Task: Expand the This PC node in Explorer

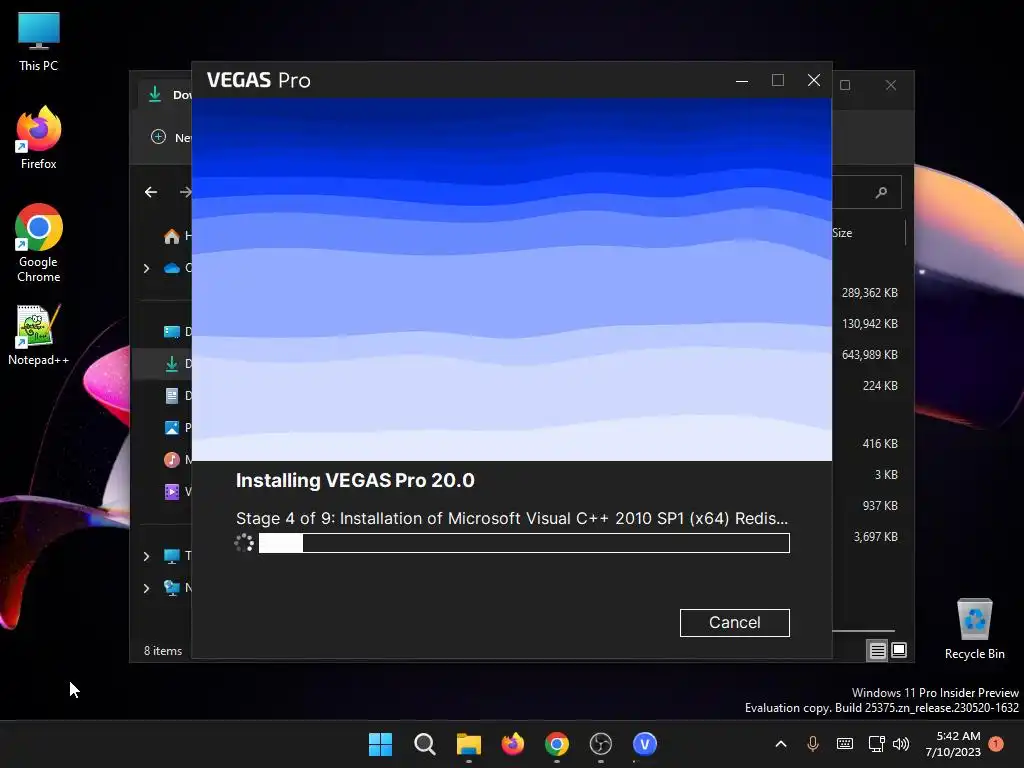Action: (146, 556)
